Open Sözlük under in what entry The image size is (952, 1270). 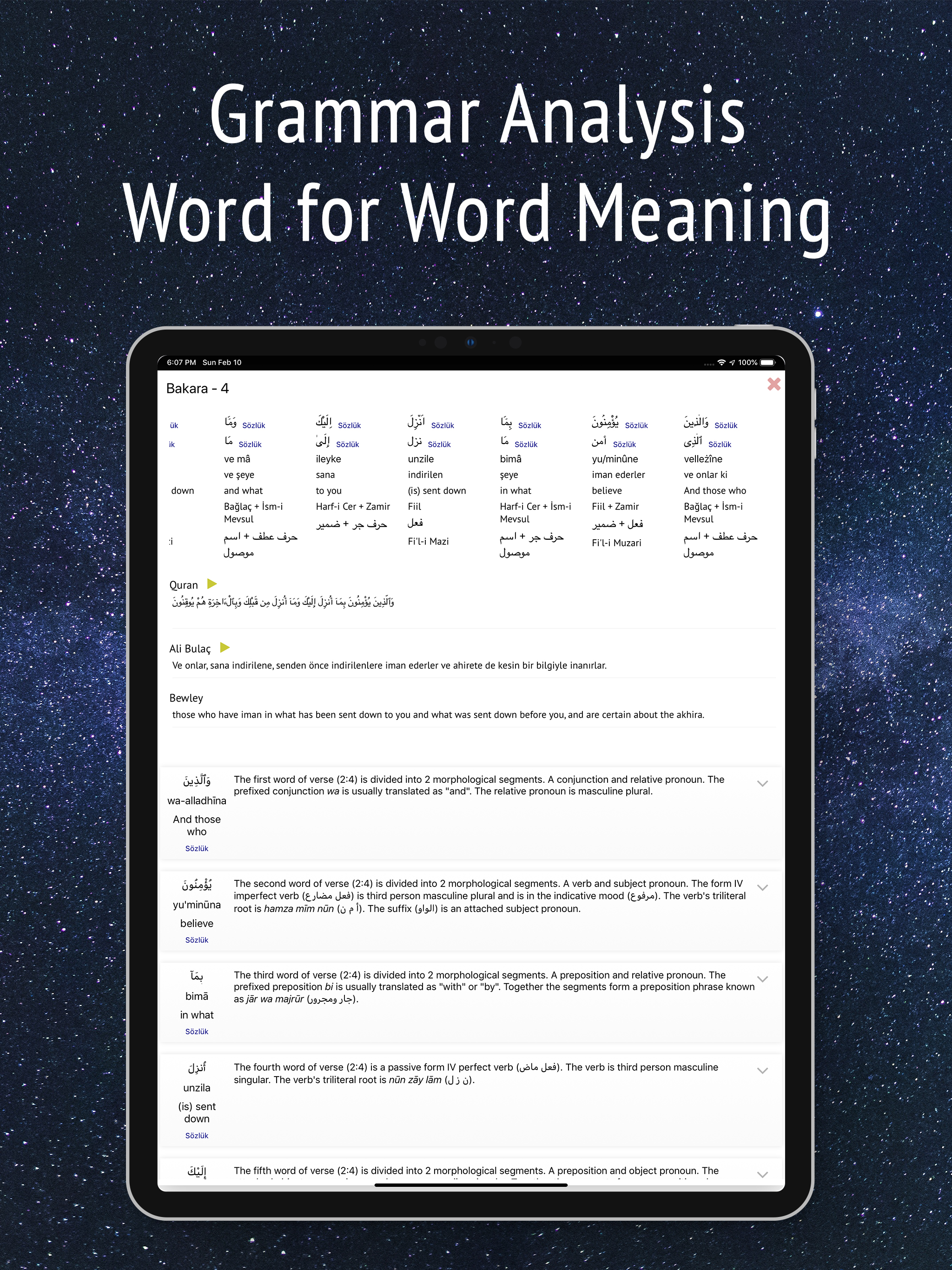[x=196, y=1032]
